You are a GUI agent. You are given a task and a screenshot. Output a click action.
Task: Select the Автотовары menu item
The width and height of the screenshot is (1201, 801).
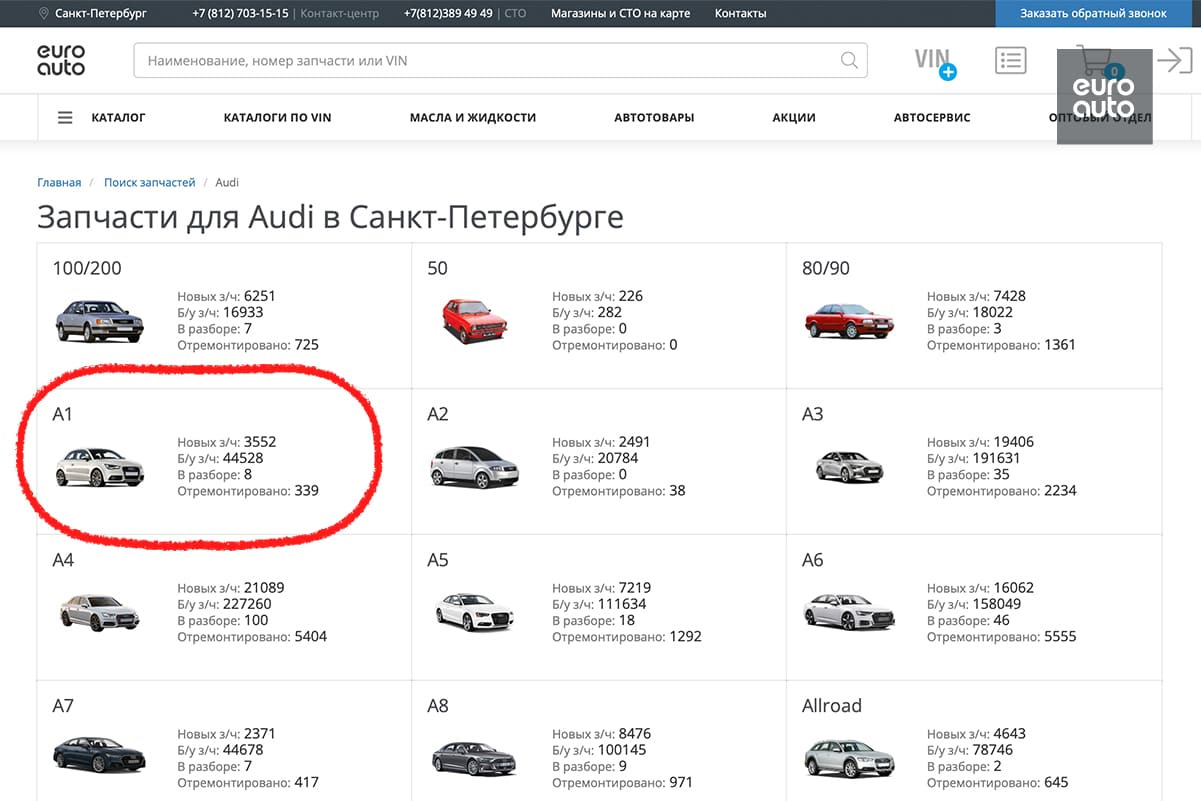pyautogui.click(x=654, y=118)
